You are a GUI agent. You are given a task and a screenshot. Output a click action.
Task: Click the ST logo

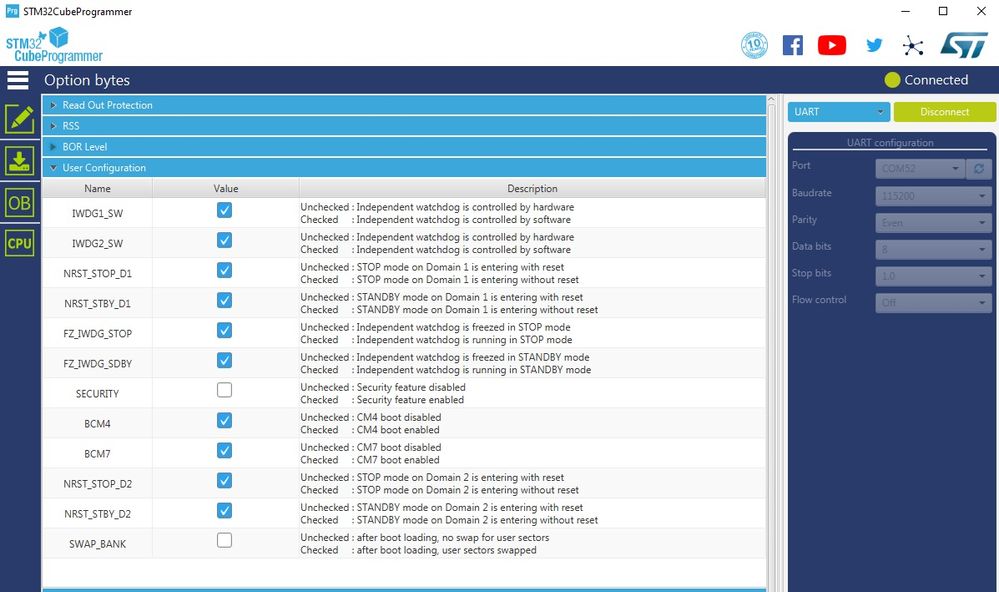pyautogui.click(x=964, y=45)
